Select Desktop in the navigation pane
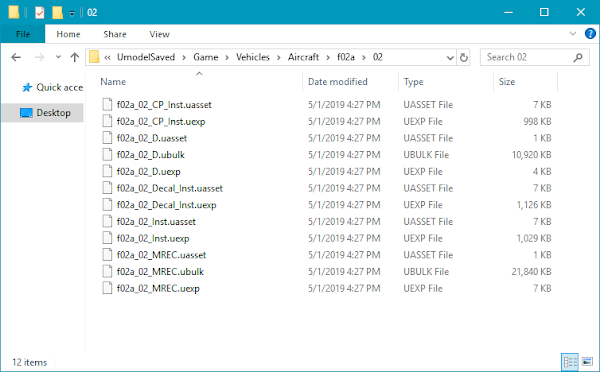The image size is (600, 372). pyautogui.click(x=43, y=113)
